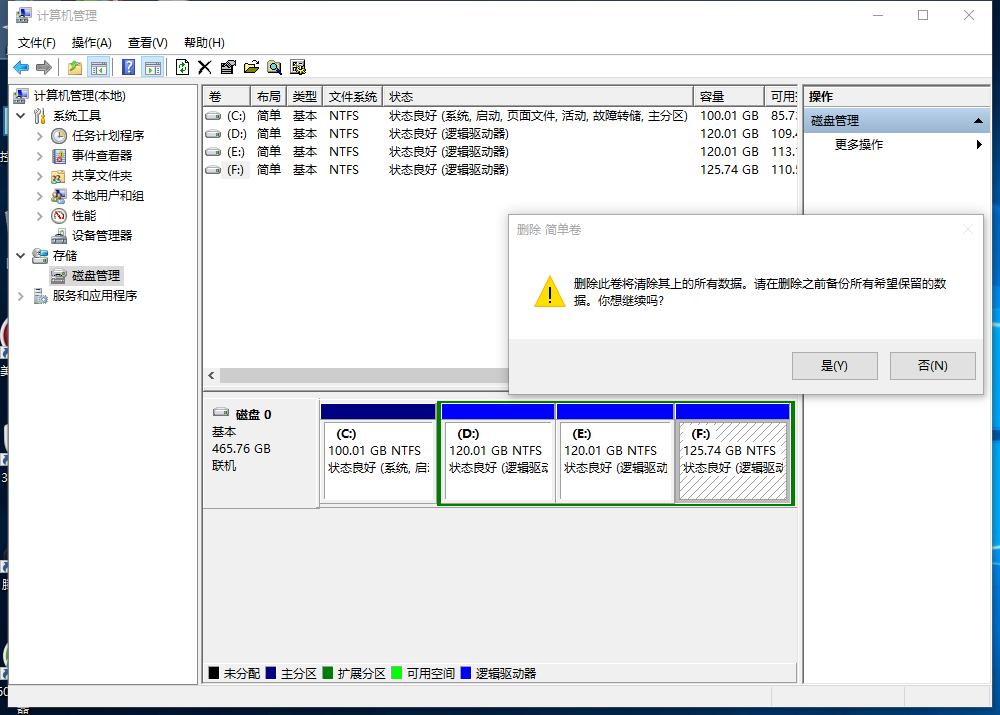Click the magnifying glass toolbar icon
The height and width of the screenshot is (715, 1000).
pyautogui.click(x=274, y=67)
